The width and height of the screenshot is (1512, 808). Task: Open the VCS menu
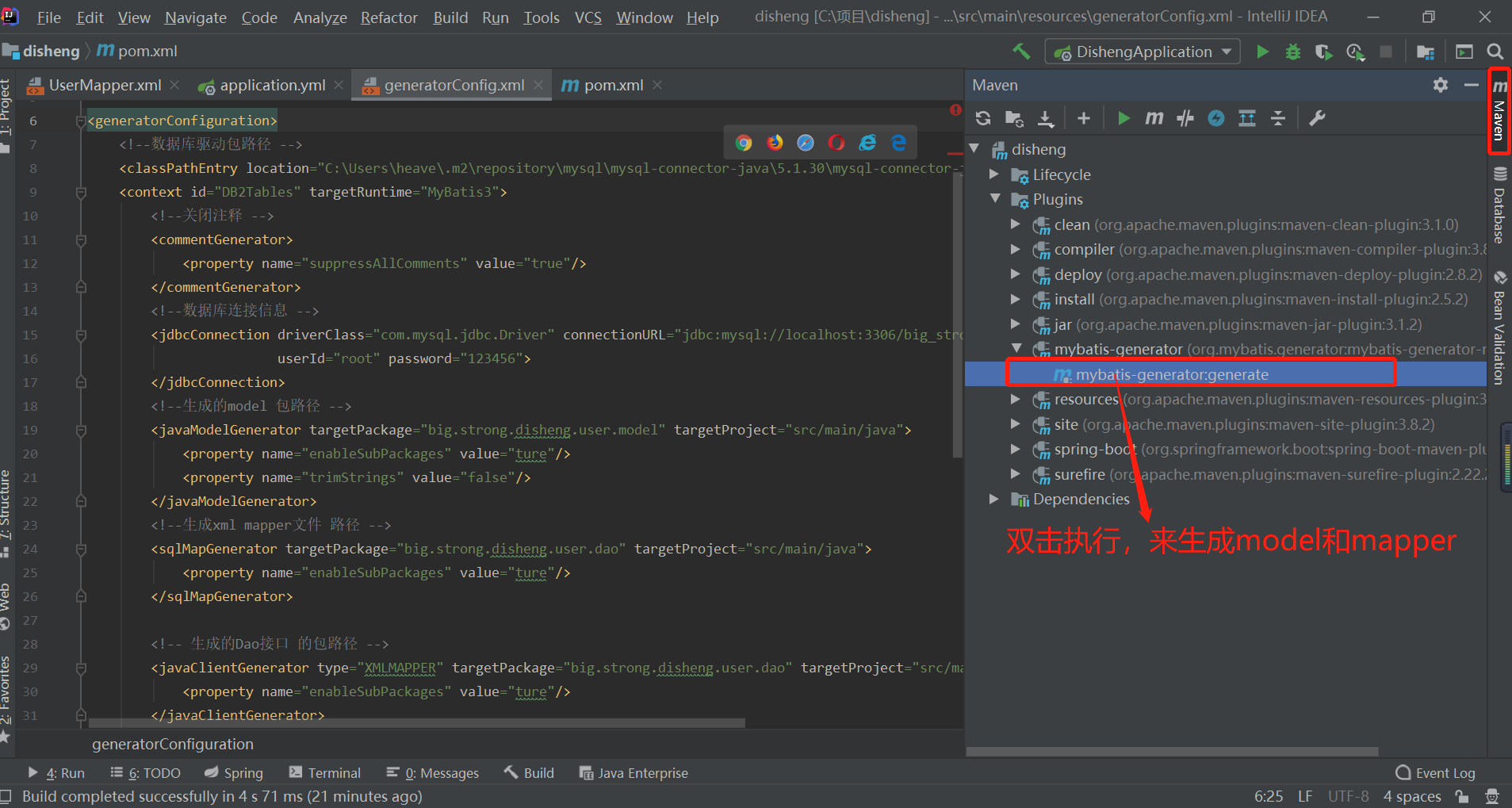pyautogui.click(x=588, y=17)
